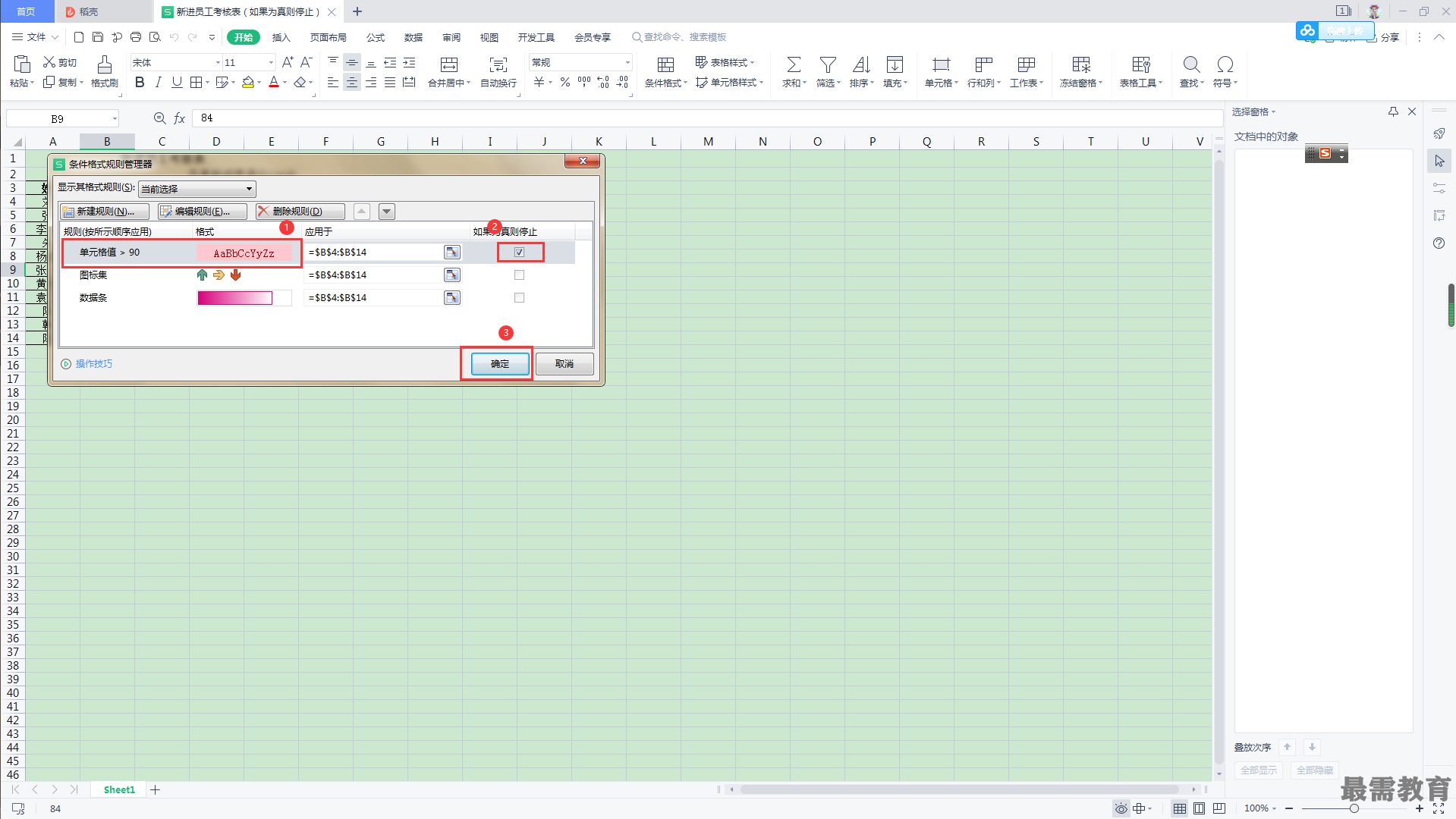Click the percent style icon
This screenshot has width=1456, height=819.
tap(565, 82)
